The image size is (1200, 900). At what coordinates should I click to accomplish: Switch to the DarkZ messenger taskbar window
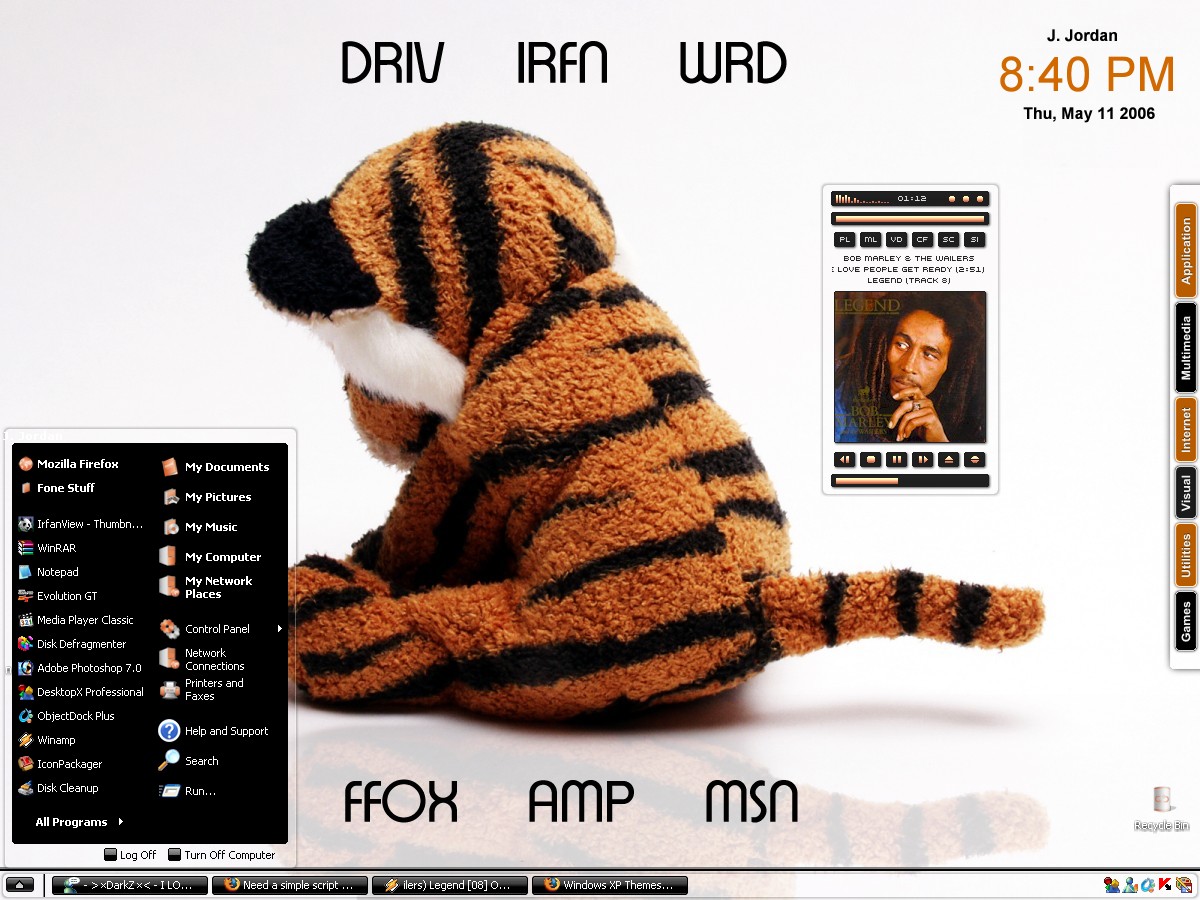[x=130, y=885]
